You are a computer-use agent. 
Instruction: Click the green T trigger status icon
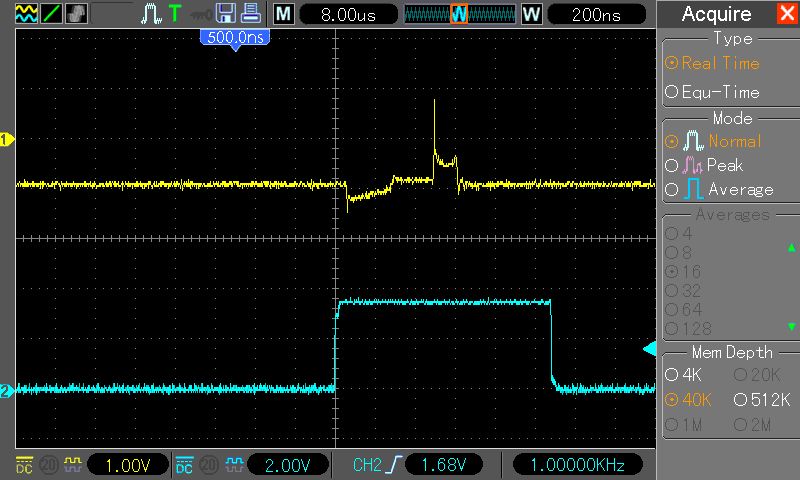coord(175,14)
